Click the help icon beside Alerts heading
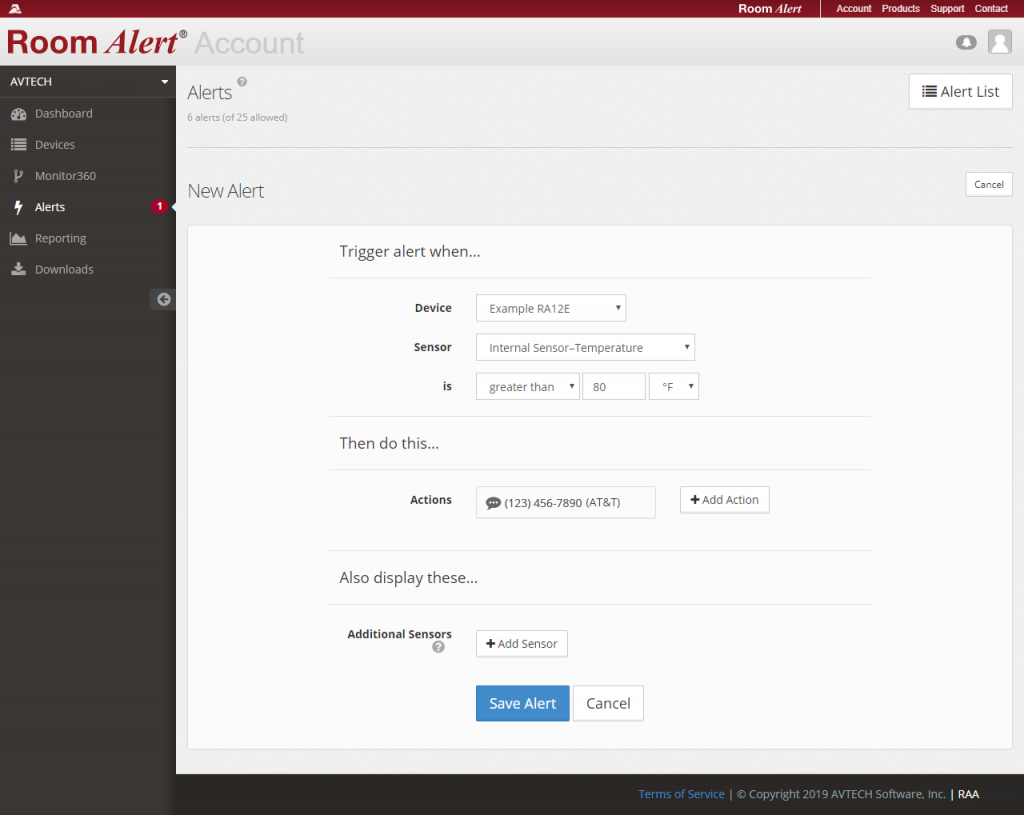 pos(242,82)
